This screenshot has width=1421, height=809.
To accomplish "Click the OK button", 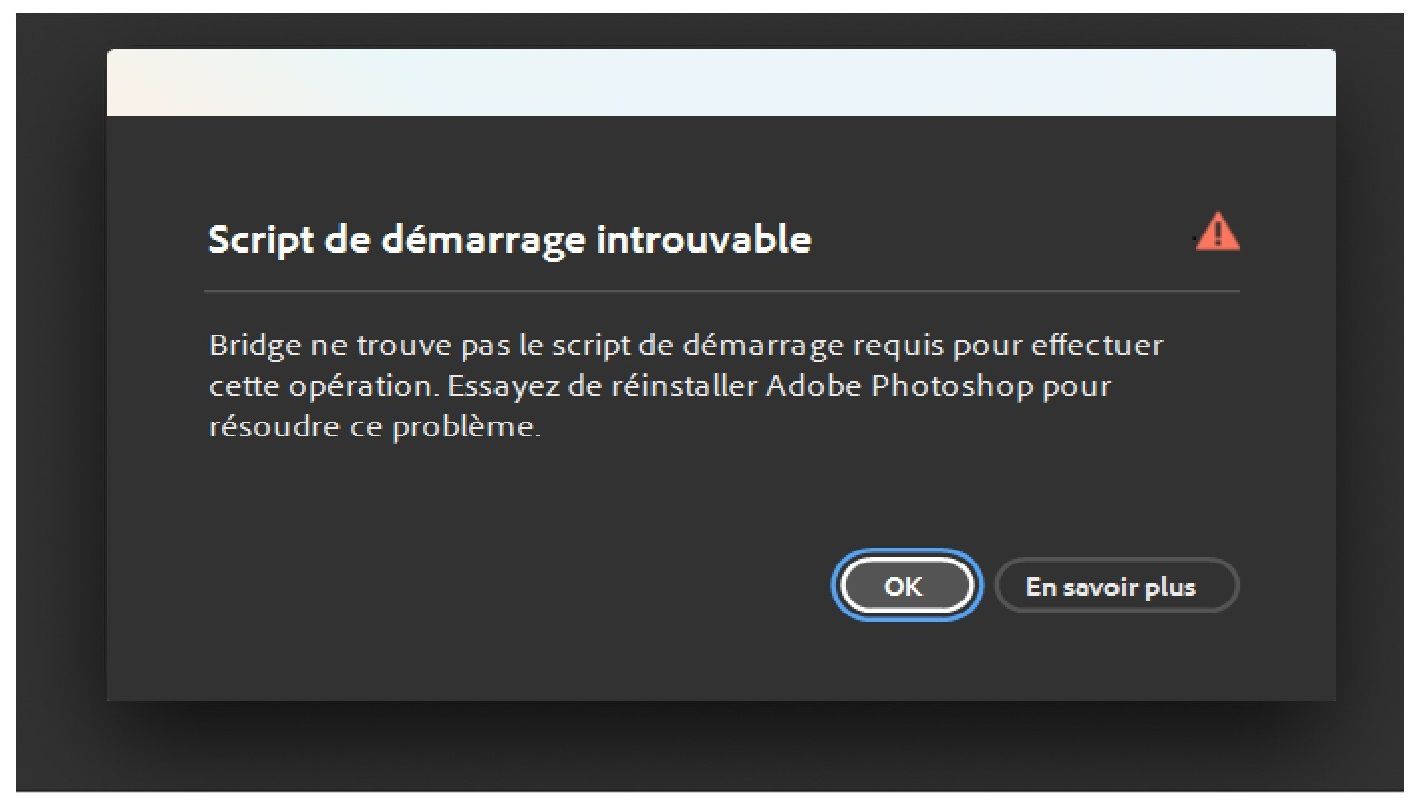I will point(905,587).
